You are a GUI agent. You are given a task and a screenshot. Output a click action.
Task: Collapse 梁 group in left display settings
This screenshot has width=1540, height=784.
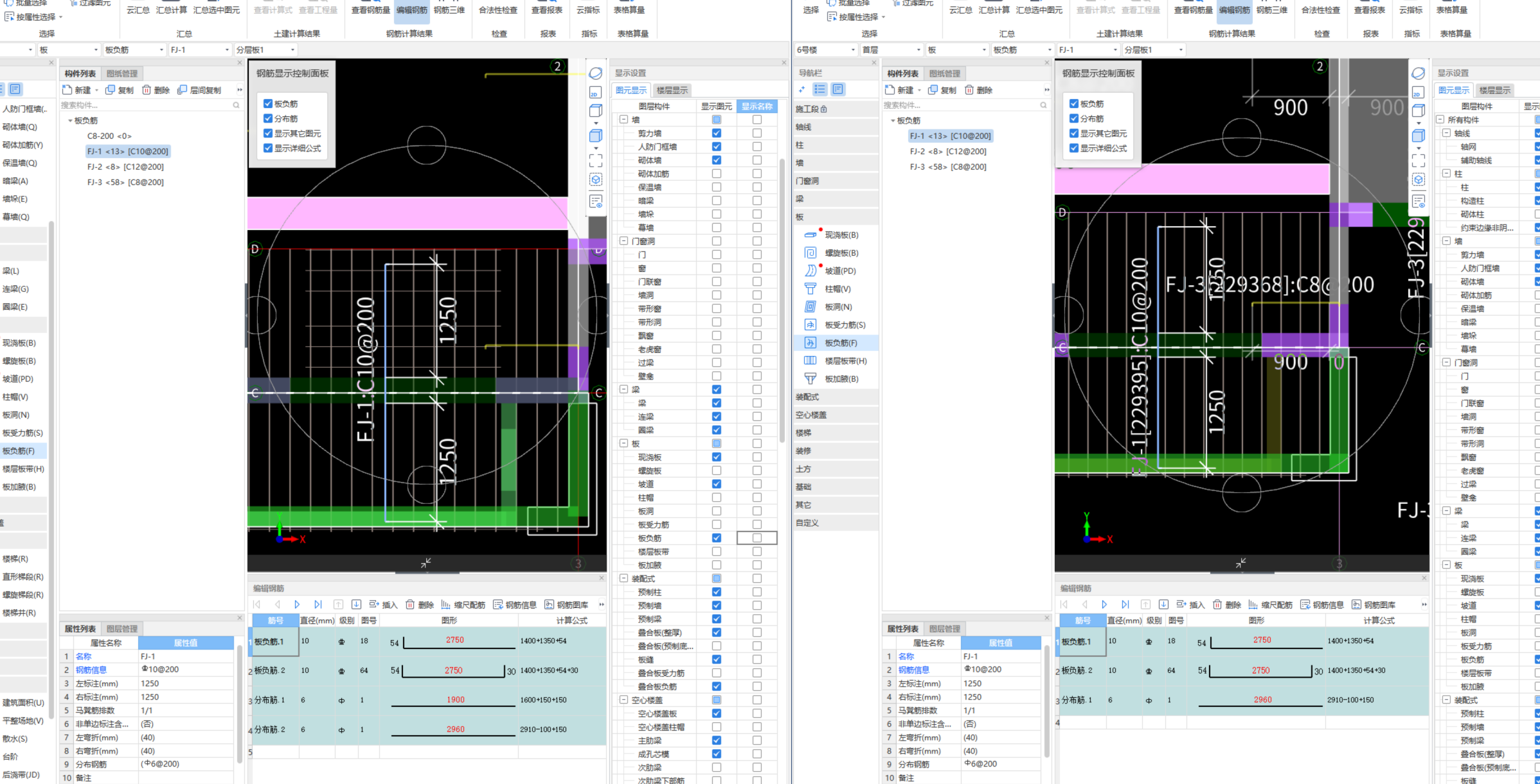click(623, 389)
